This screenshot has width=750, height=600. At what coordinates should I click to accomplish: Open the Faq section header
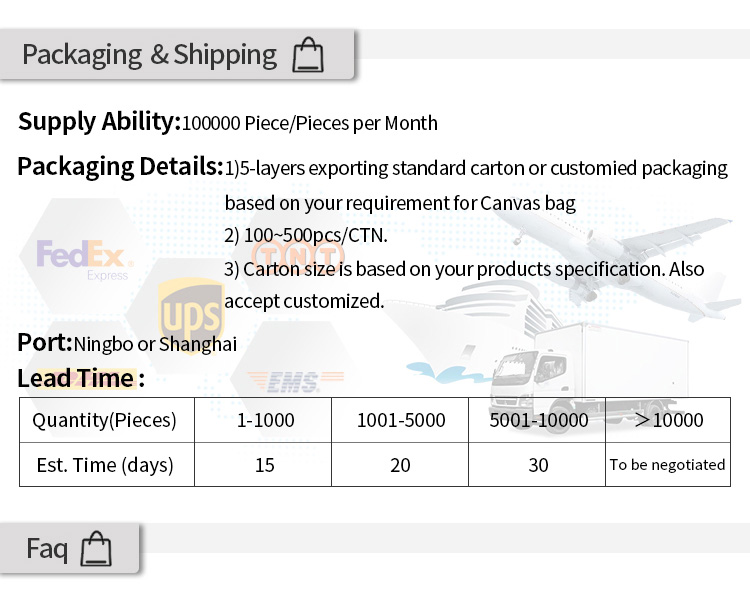(70, 548)
